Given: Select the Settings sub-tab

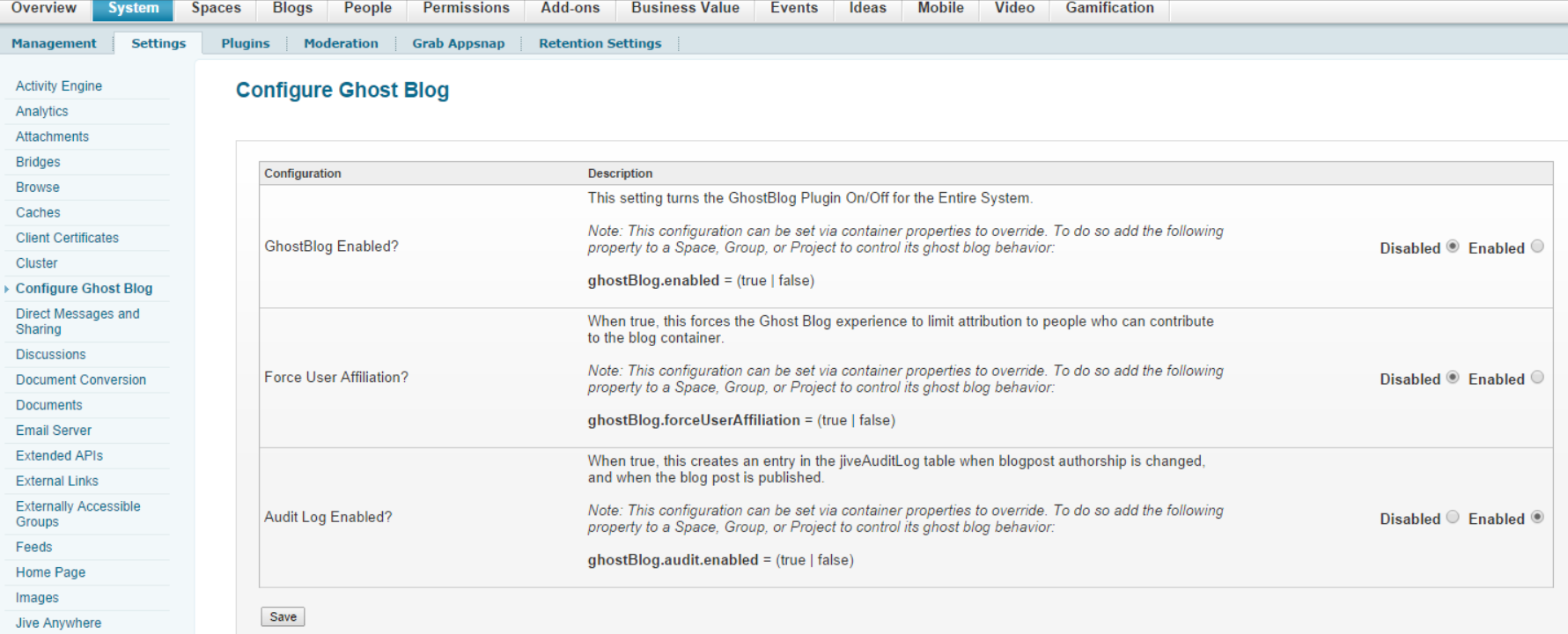Looking at the screenshot, I should pos(158,43).
